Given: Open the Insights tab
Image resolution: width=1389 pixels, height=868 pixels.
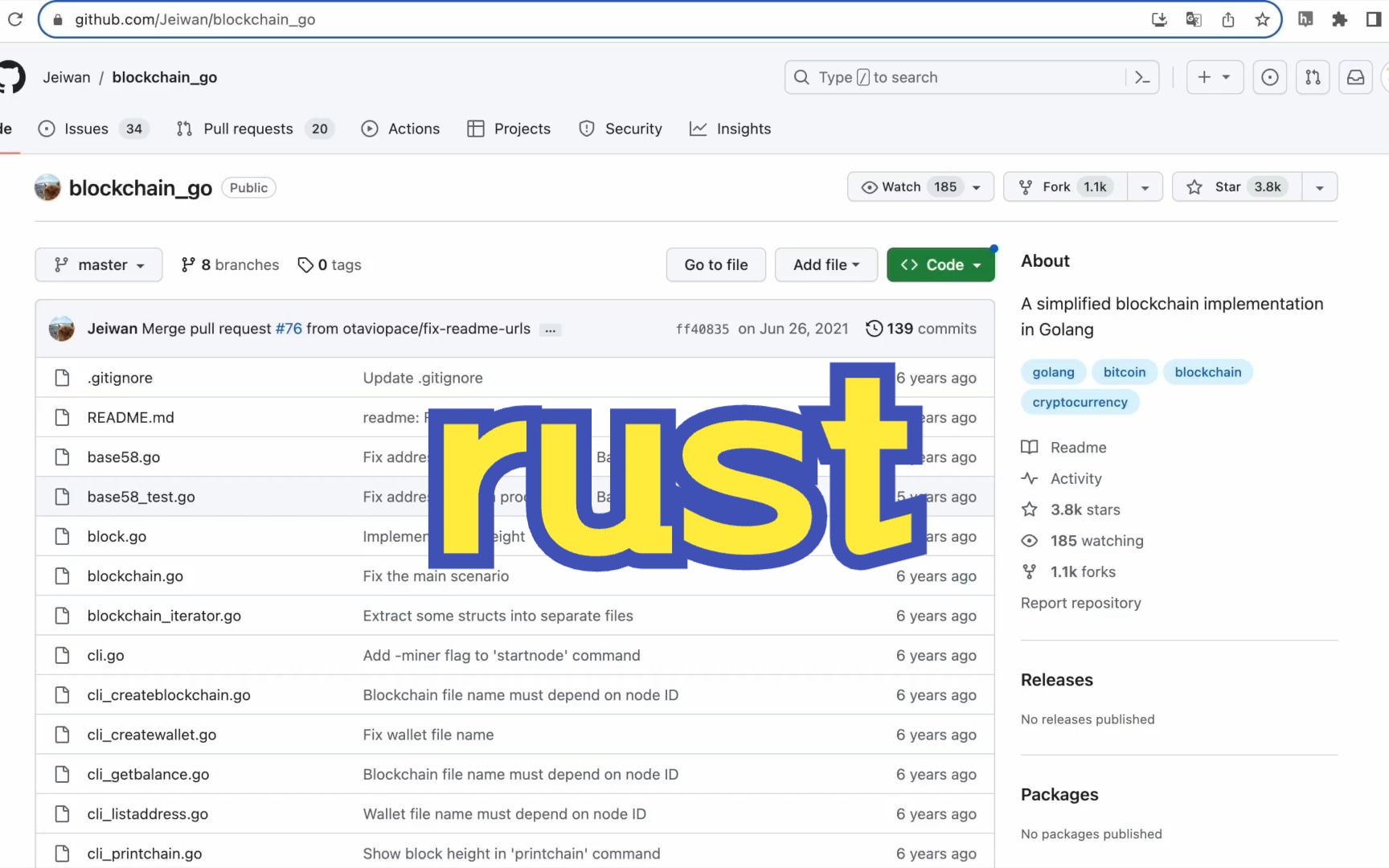Looking at the screenshot, I should coord(730,129).
